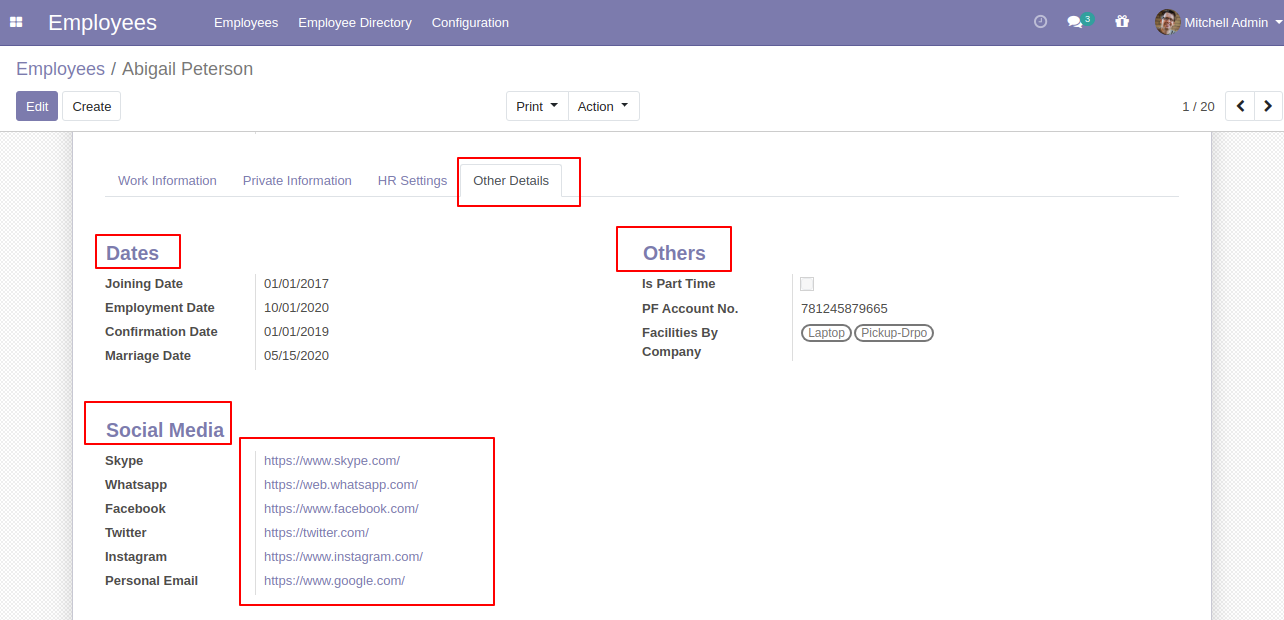Select Marriage Date value 05/15/2020

[x=296, y=356]
